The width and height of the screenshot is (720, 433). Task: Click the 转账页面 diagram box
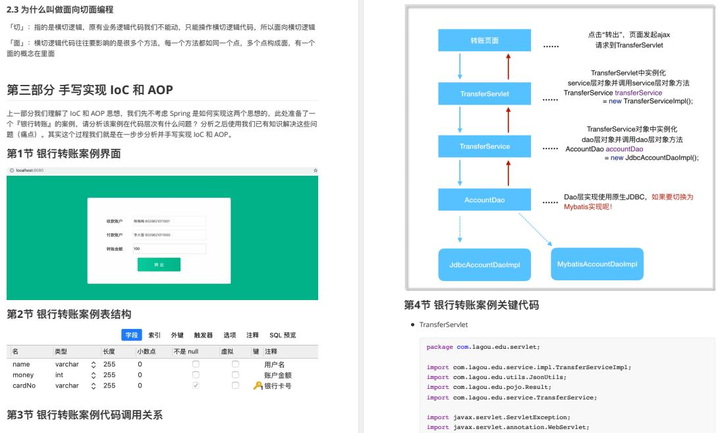(484, 40)
